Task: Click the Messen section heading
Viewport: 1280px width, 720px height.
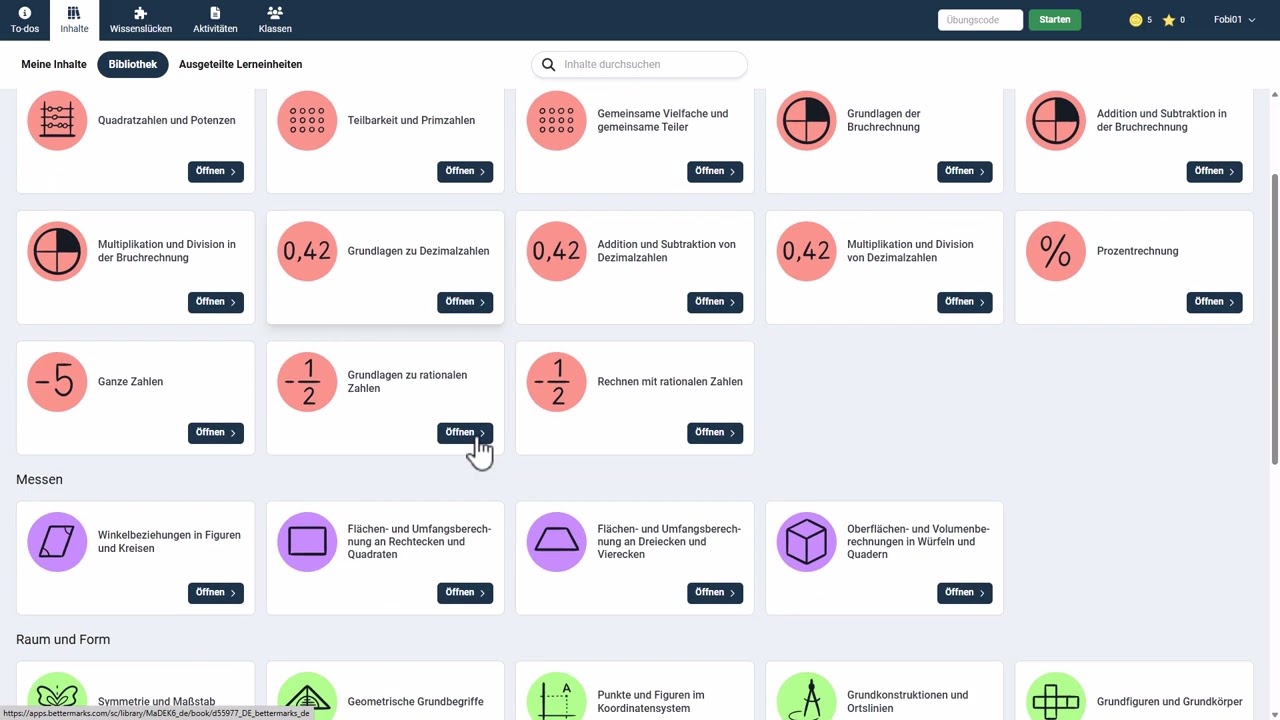Action: (39, 480)
